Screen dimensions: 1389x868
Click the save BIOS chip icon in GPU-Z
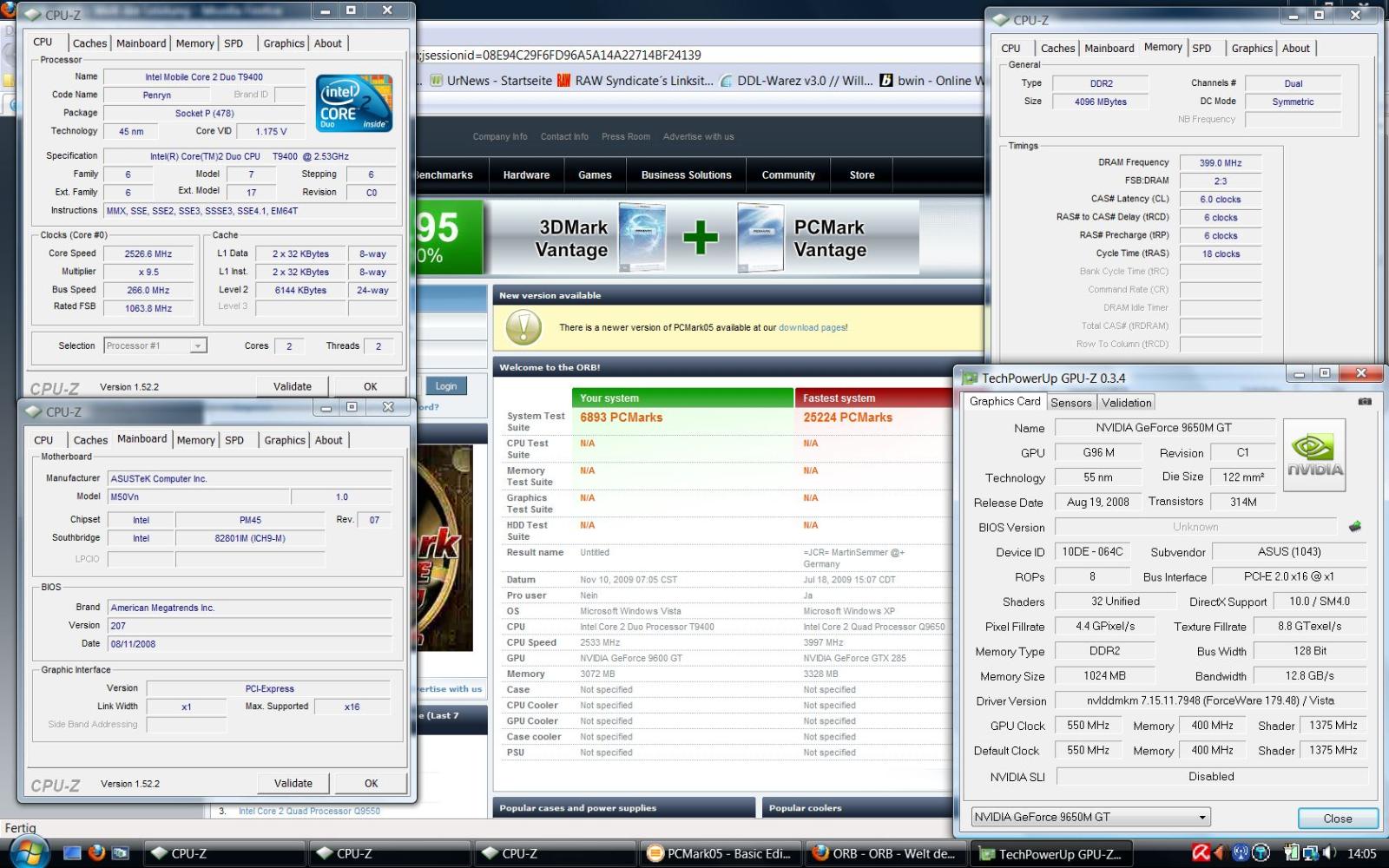(x=1355, y=526)
